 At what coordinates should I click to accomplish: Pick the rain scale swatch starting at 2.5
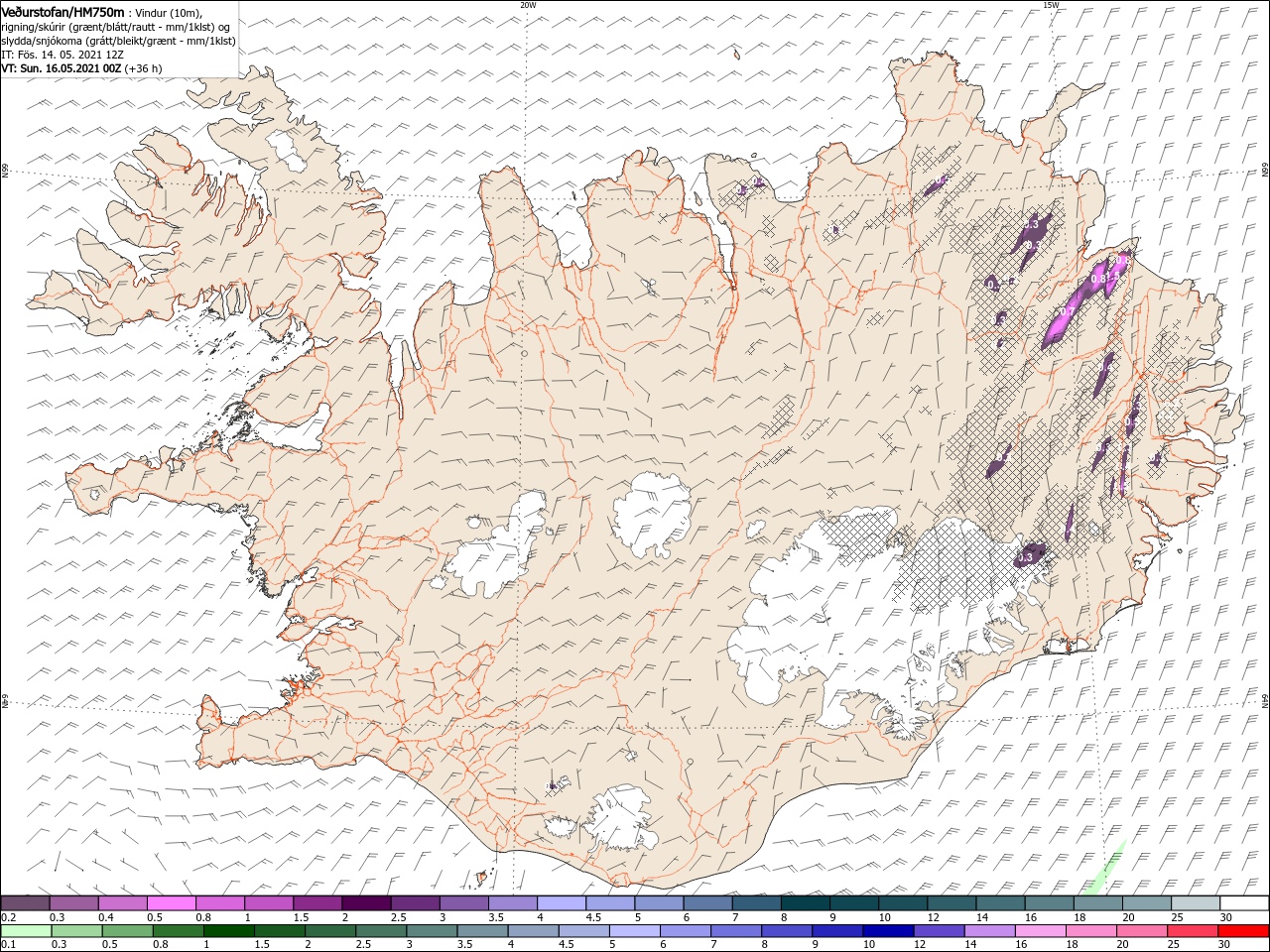click(381, 931)
